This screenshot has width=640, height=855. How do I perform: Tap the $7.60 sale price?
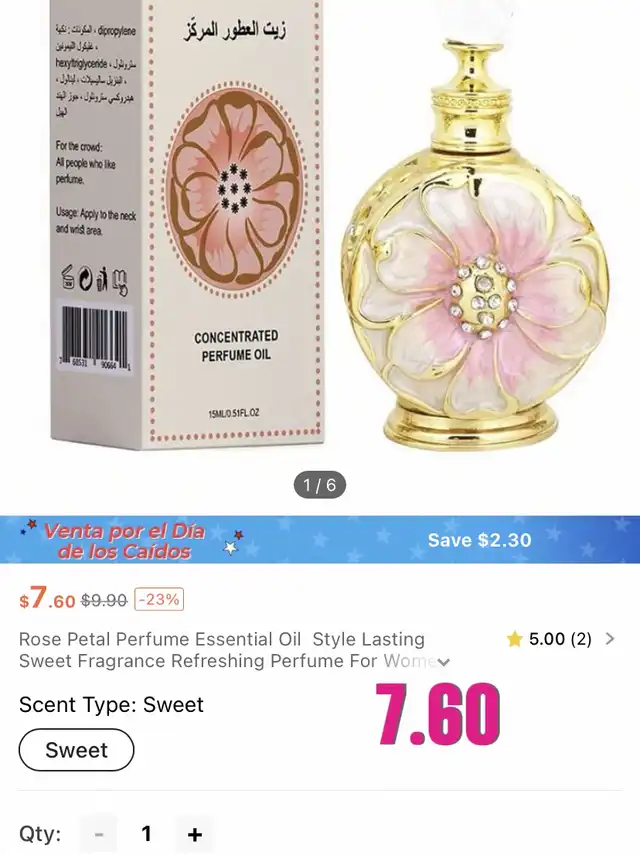[47, 598]
